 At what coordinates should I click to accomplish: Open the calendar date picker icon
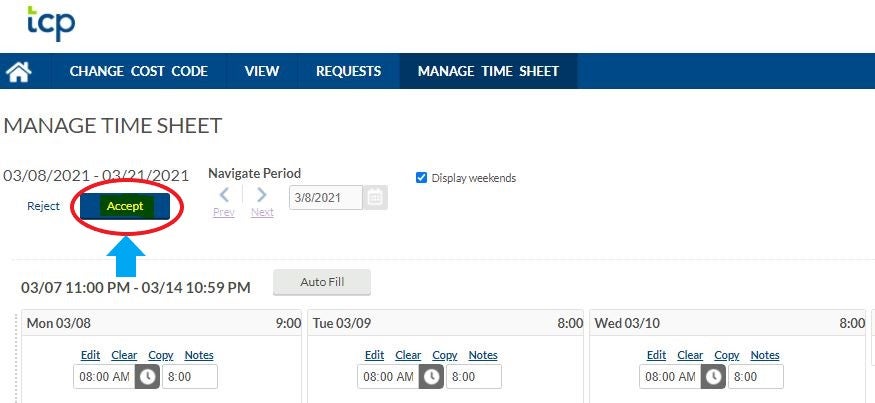(x=375, y=197)
